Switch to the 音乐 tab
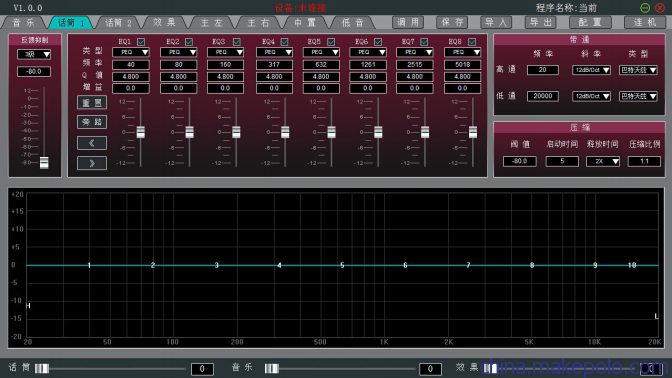 (24, 23)
